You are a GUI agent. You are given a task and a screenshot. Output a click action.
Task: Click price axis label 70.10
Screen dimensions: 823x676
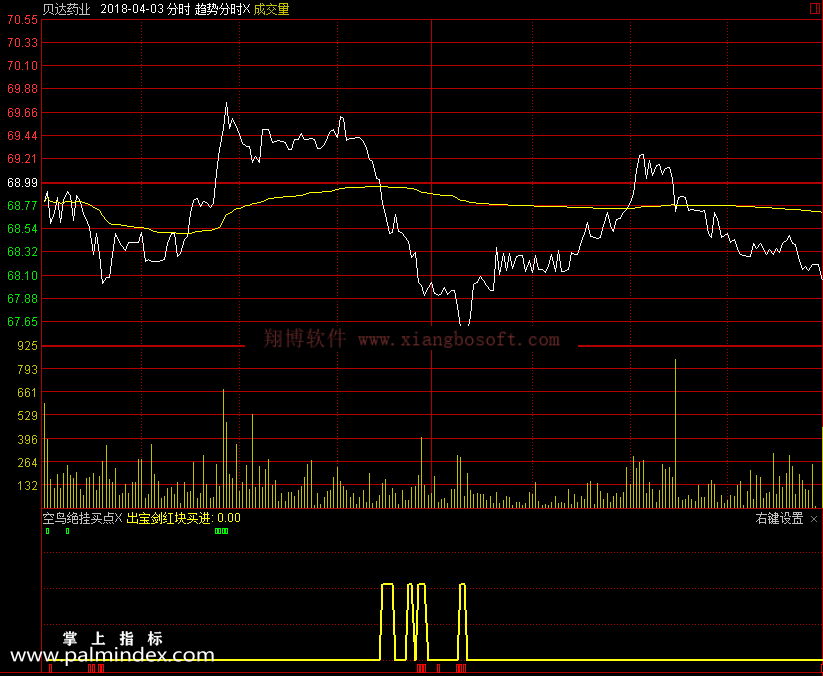[x=23, y=66]
